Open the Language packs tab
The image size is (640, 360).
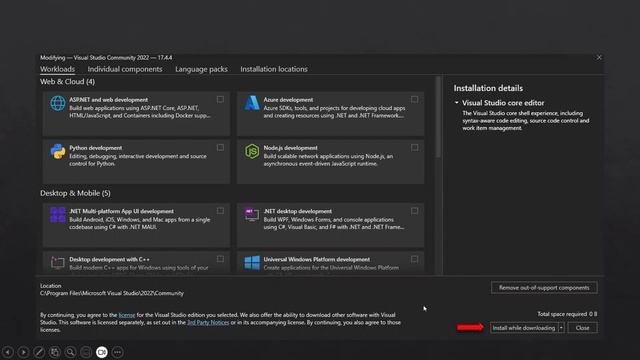[201, 69]
